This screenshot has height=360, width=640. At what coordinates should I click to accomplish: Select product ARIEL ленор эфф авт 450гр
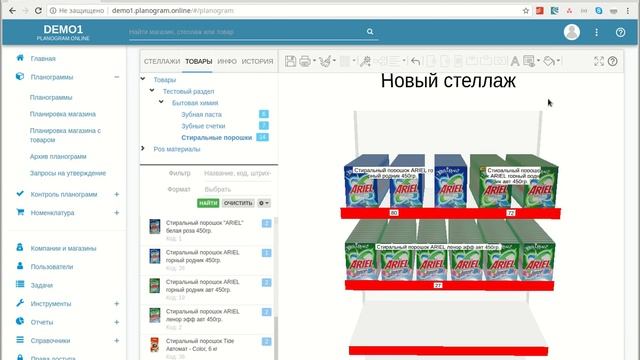[x=207, y=319]
